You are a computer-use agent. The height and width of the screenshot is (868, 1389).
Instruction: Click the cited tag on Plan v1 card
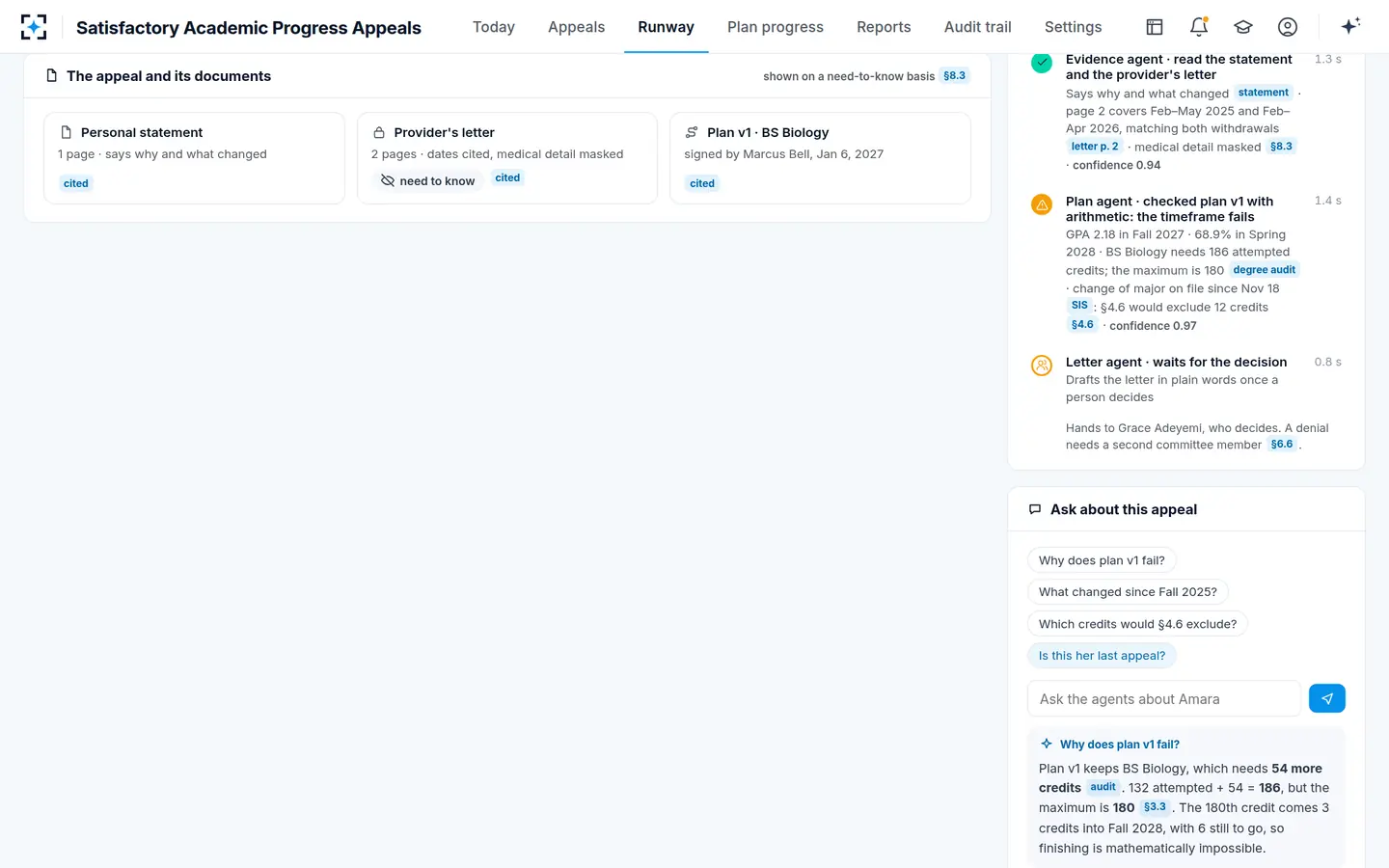[702, 183]
